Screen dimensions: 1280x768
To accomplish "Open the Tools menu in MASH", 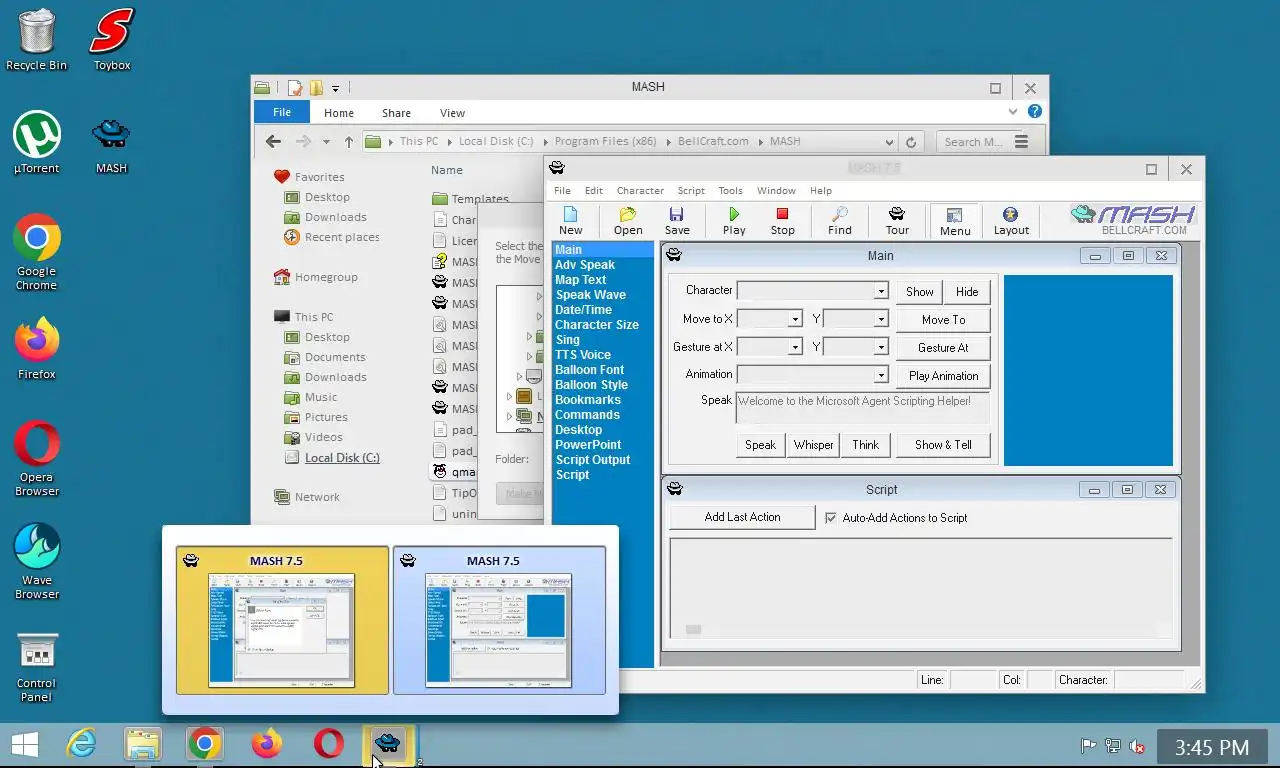I will pos(730,190).
